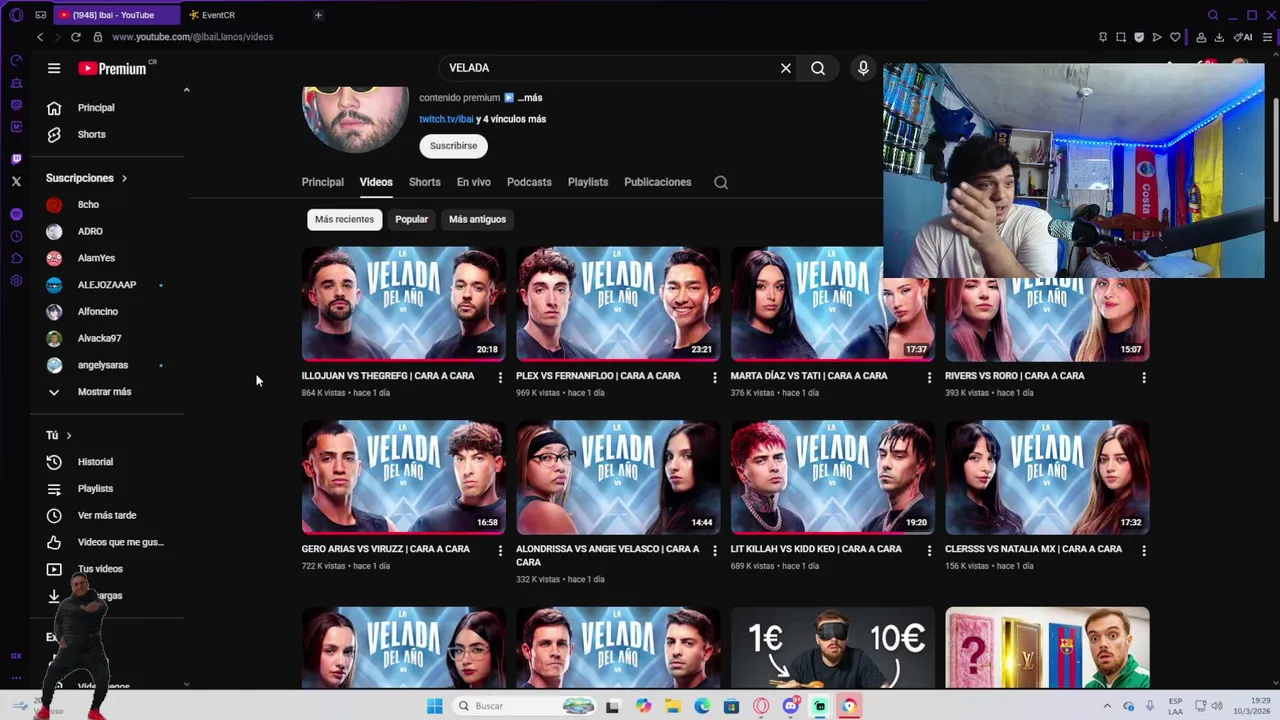Open Discord from the taskbar
Viewport: 1280px width, 720px height.
(791, 706)
